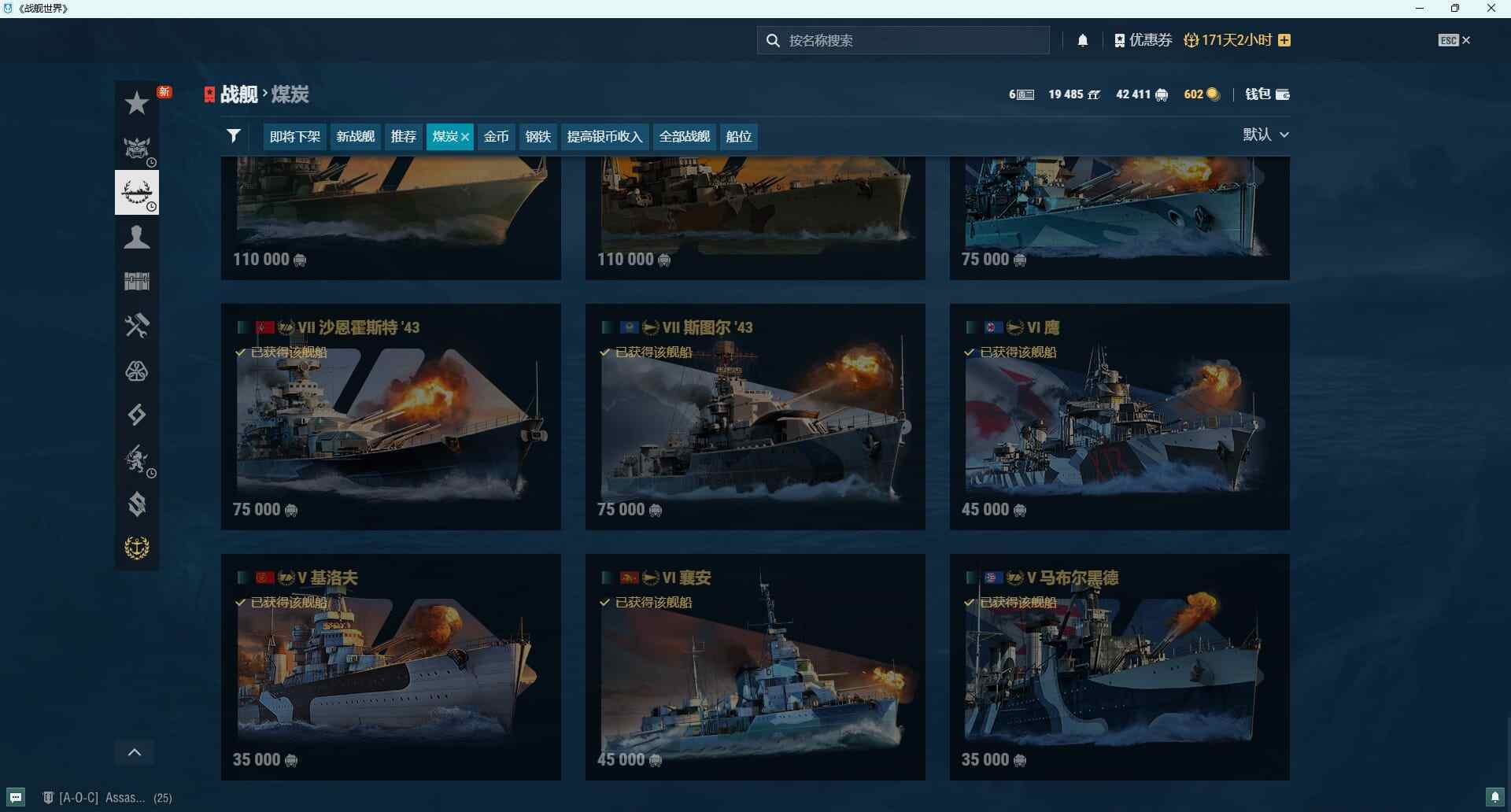This screenshot has width=1511, height=812.
Task: Open the 优惠券 coupons button
Action: click(x=1143, y=40)
